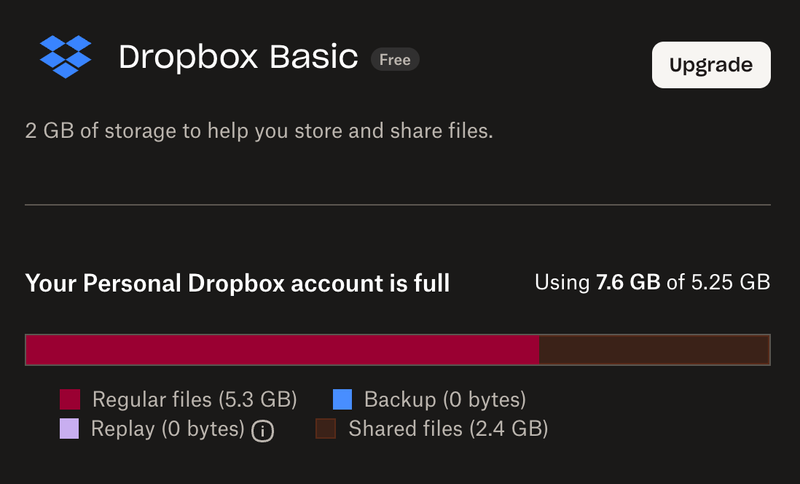This screenshot has width=800, height=484.
Task: Click the Dropbox logo icon
Action: [65, 56]
